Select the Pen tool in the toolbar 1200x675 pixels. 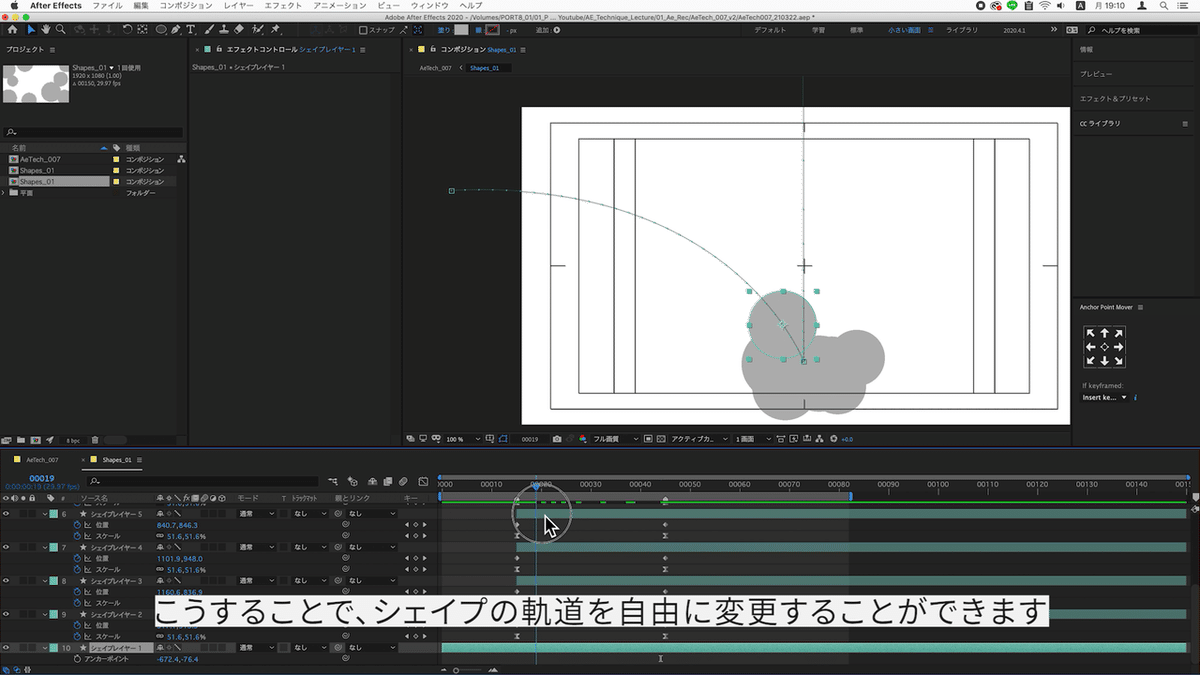point(175,30)
